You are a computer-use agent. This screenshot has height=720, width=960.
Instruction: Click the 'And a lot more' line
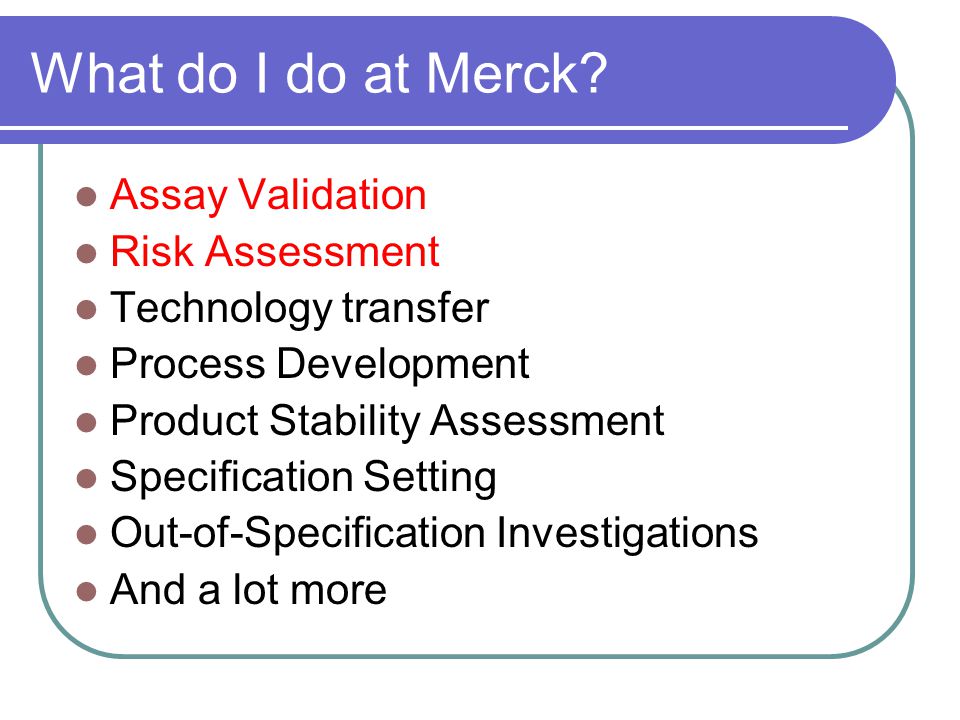coord(249,590)
